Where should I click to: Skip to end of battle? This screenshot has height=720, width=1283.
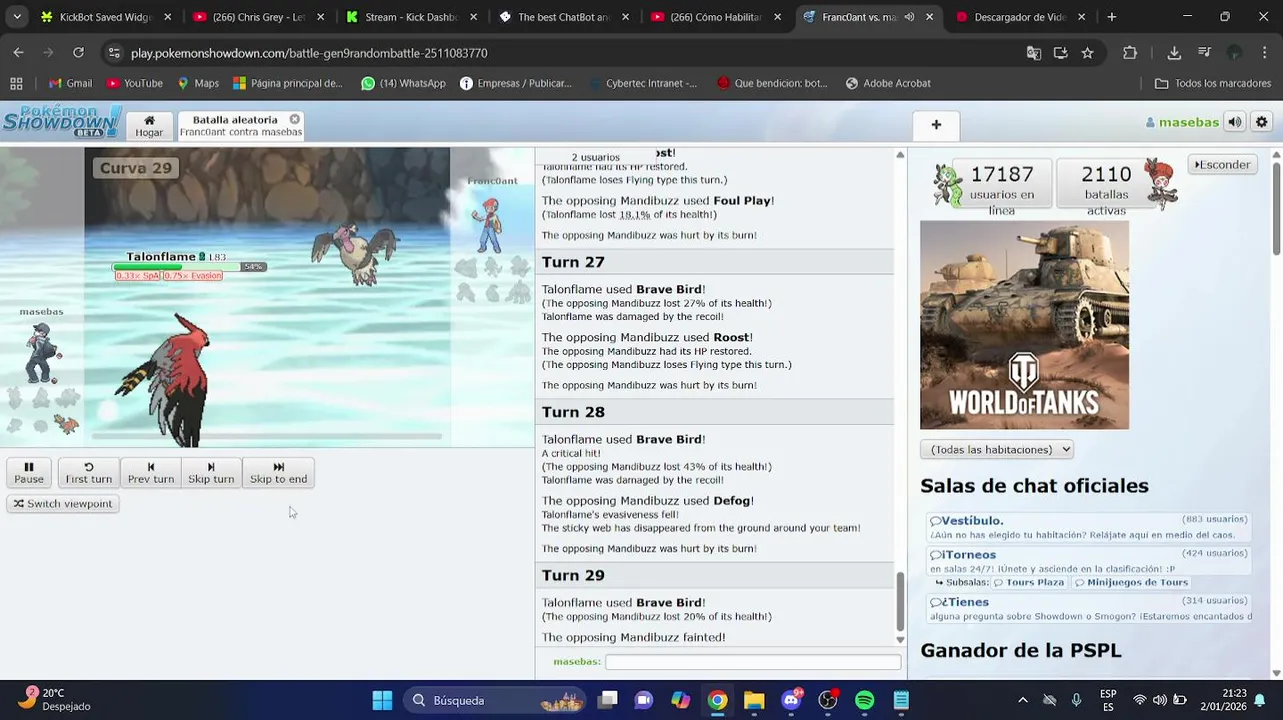[x=278, y=473]
